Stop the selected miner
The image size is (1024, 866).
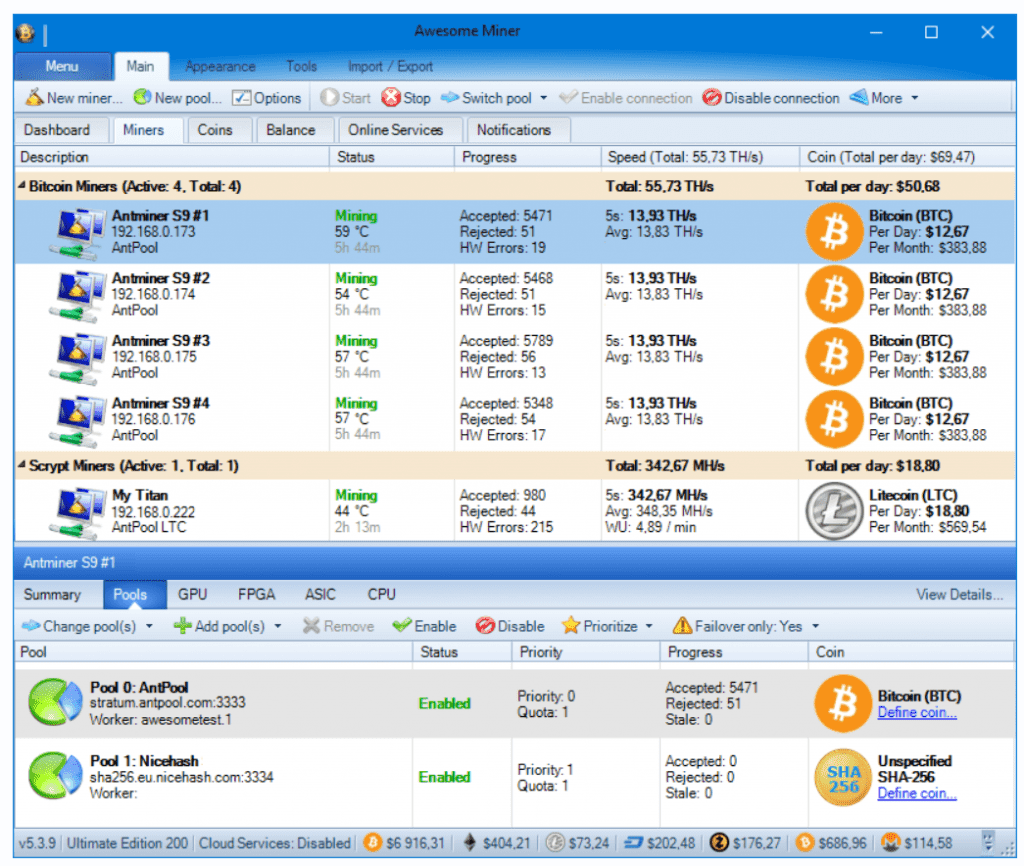tap(406, 98)
